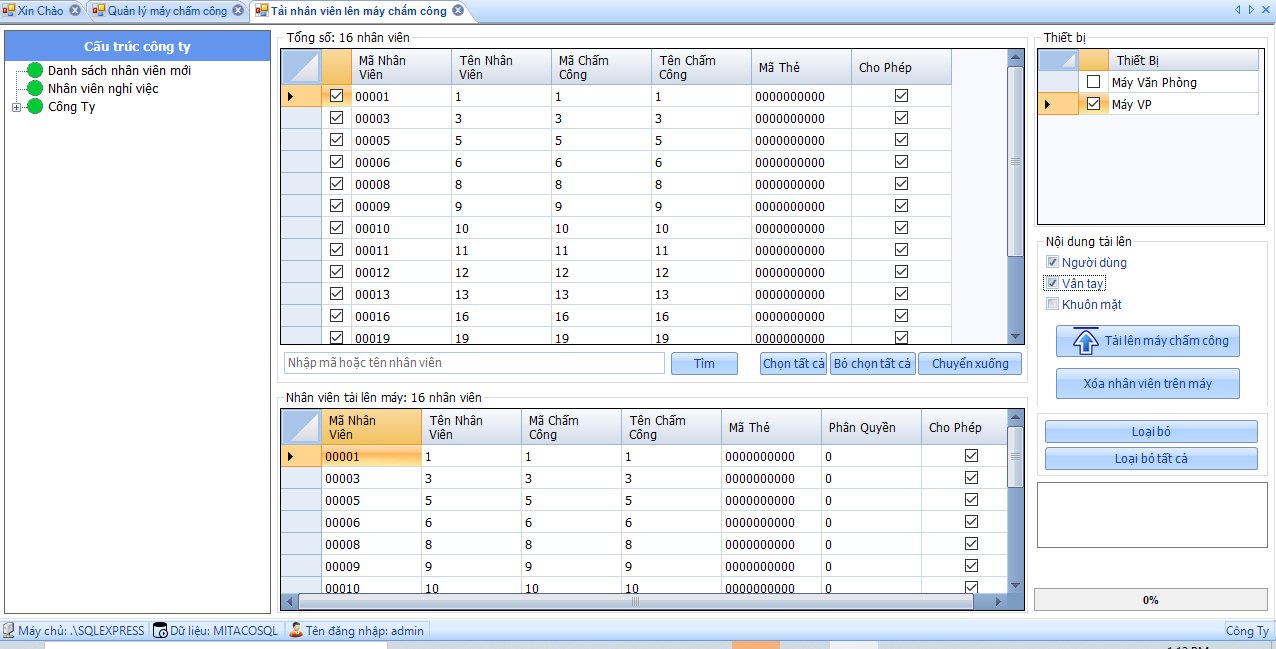
Task: Enable the Khuôn mặt upload option
Action: click(x=1052, y=304)
